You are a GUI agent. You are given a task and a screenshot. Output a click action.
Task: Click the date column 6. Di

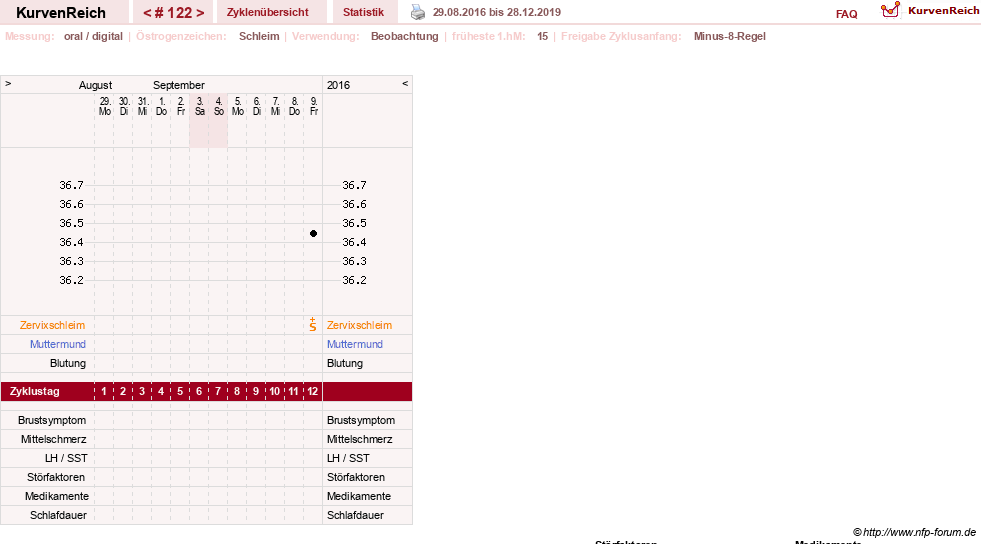pyautogui.click(x=257, y=106)
